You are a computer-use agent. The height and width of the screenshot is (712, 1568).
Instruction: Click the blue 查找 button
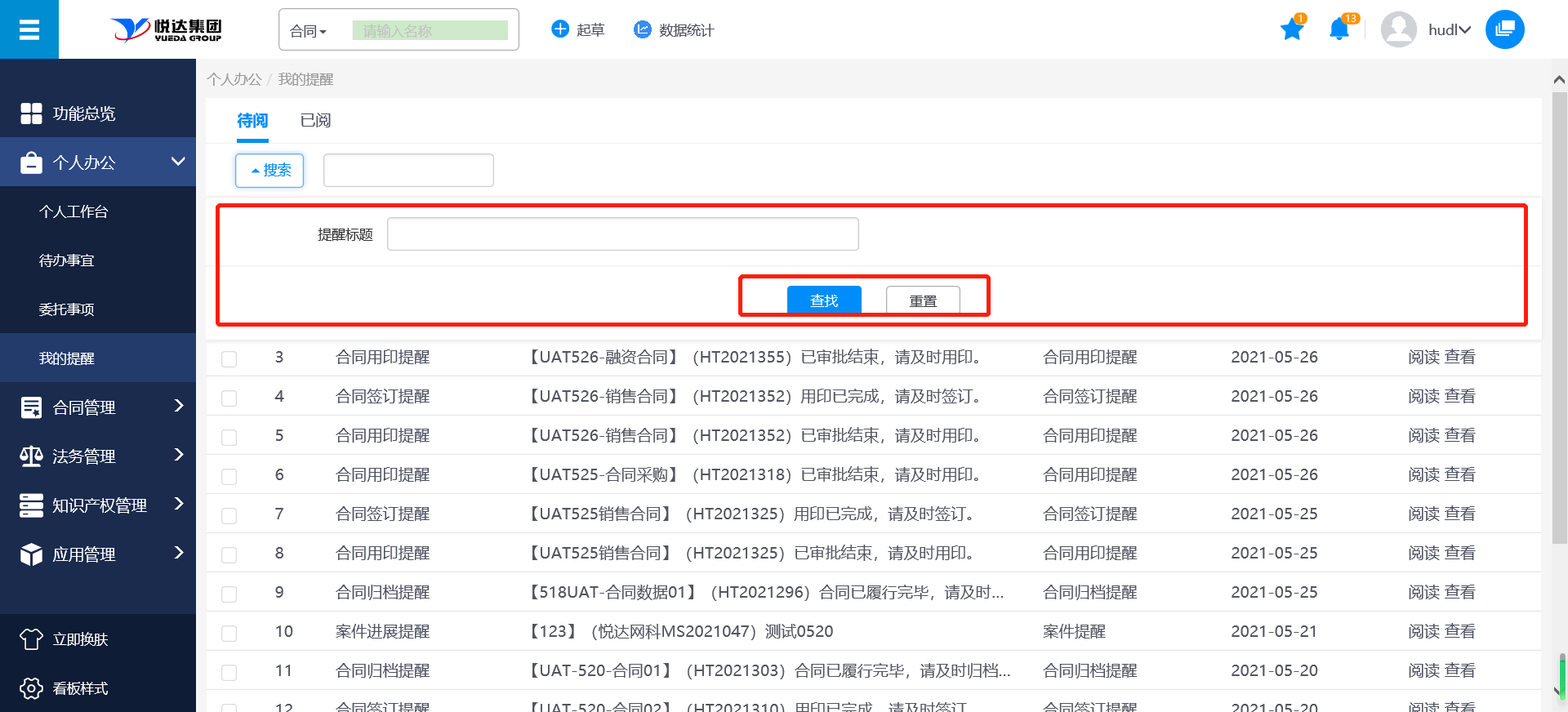[x=824, y=300]
